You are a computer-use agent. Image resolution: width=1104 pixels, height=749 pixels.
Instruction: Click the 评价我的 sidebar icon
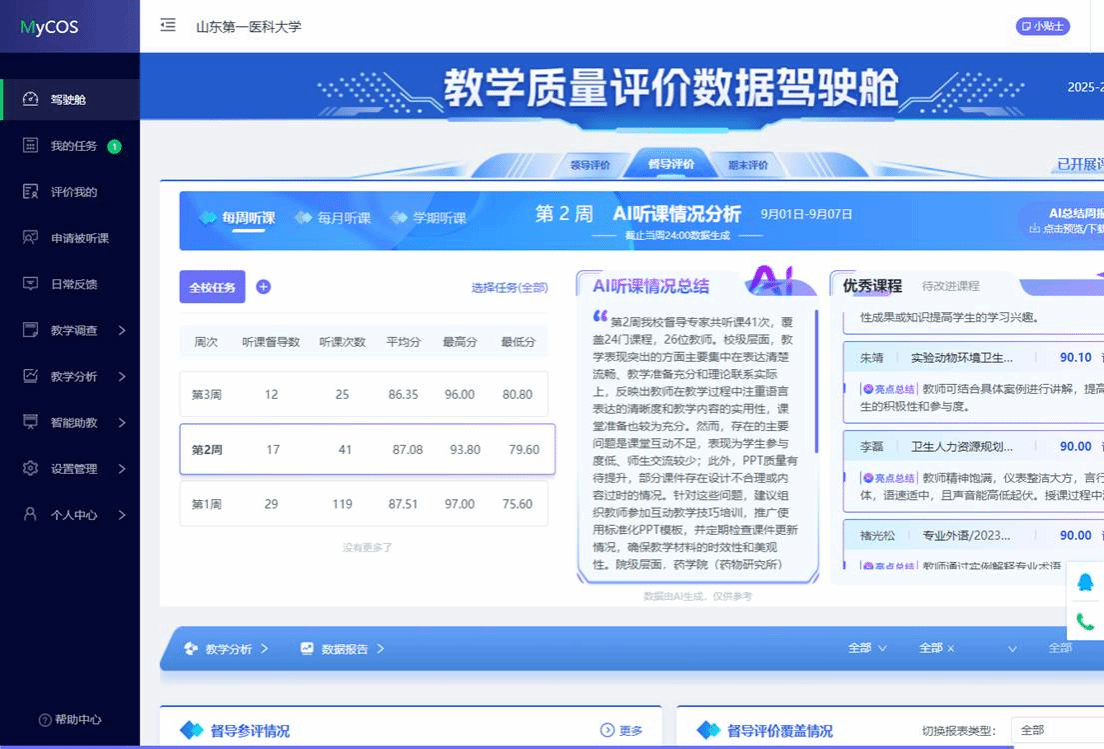(30, 192)
